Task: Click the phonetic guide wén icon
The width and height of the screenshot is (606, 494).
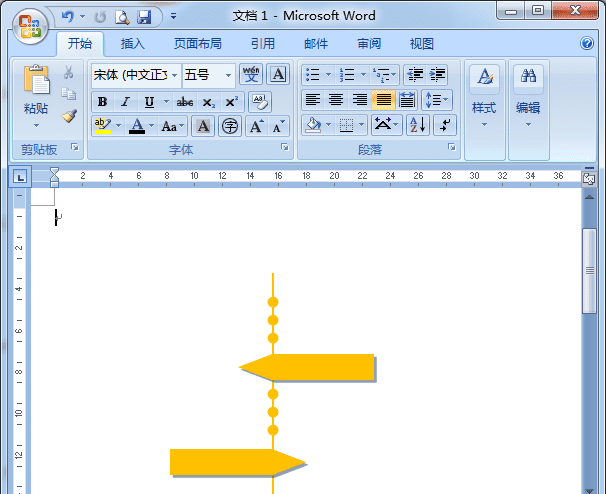Action: (x=251, y=74)
